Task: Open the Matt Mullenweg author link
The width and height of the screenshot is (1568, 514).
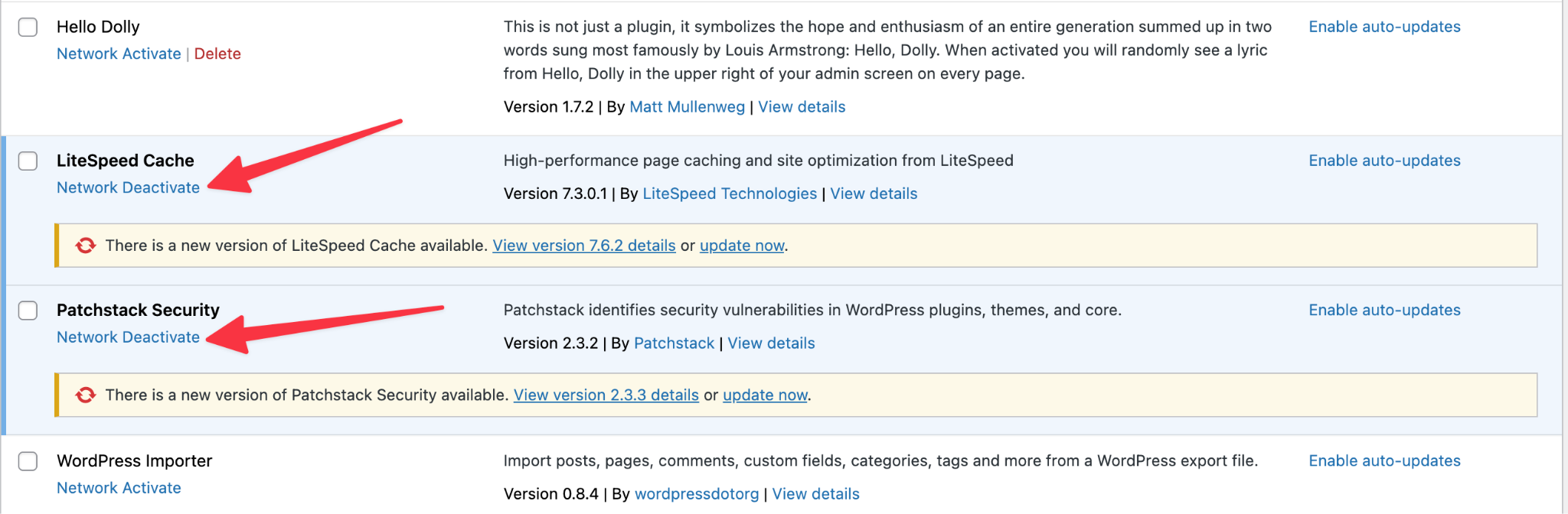Action: [x=687, y=107]
